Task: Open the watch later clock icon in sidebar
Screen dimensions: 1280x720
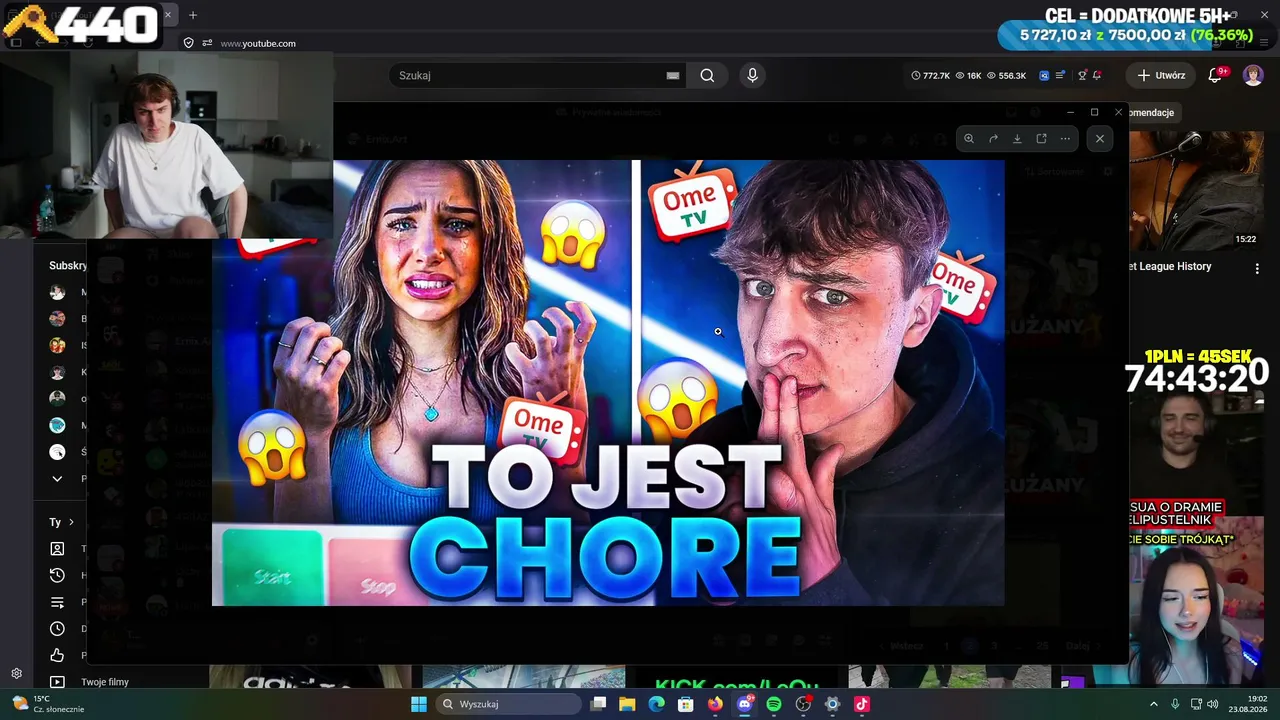Action: pos(57,629)
